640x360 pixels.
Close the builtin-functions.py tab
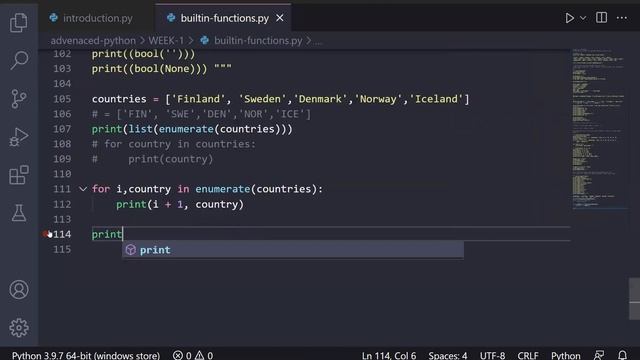pos(280,18)
